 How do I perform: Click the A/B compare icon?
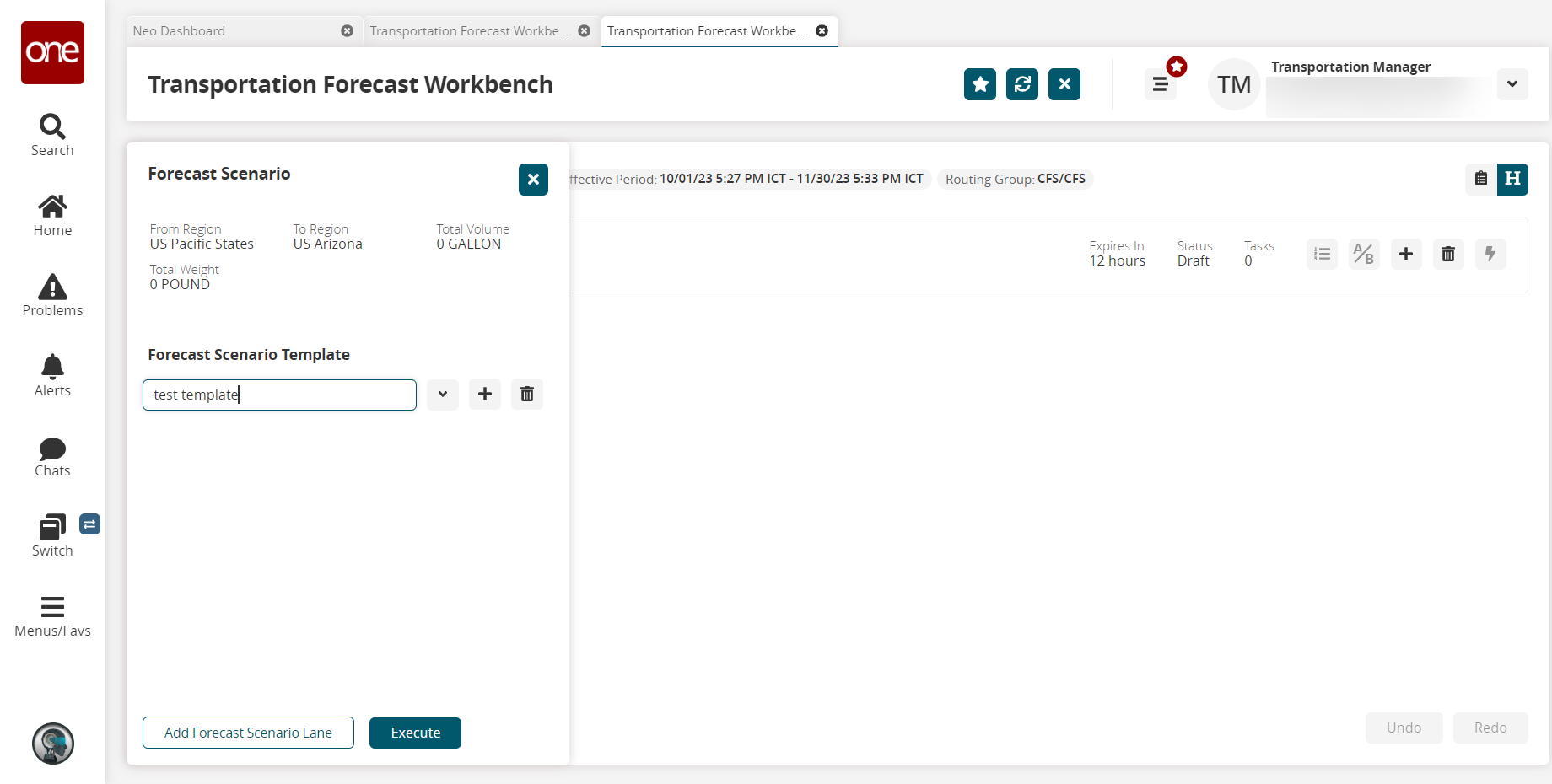(1364, 254)
